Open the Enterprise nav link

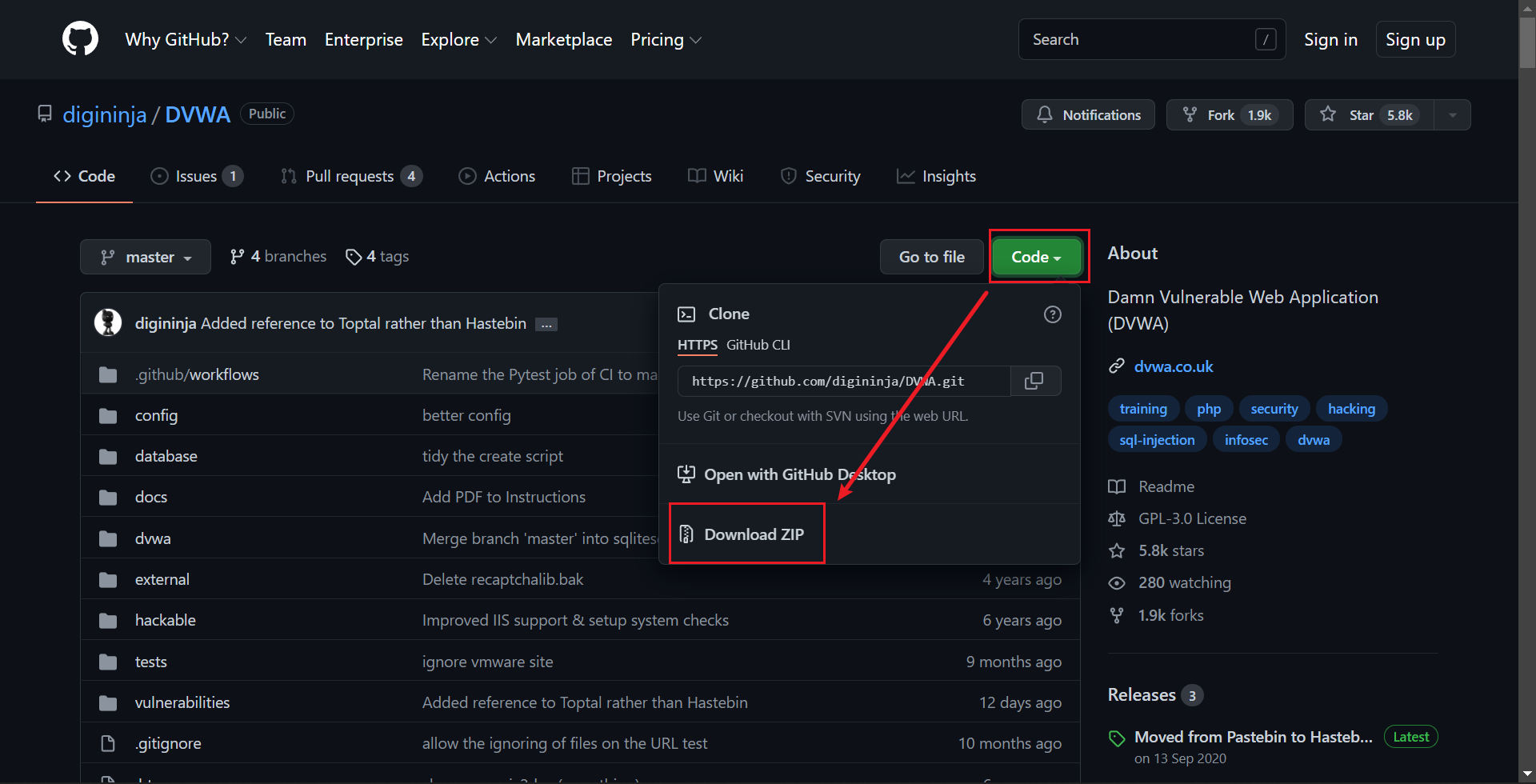364,39
